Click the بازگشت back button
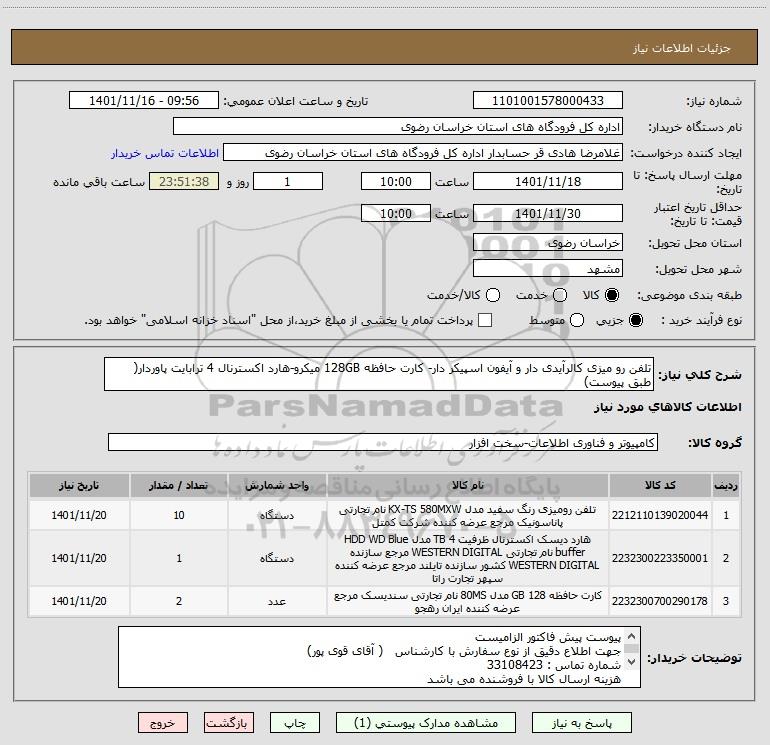 click(x=228, y=723)
